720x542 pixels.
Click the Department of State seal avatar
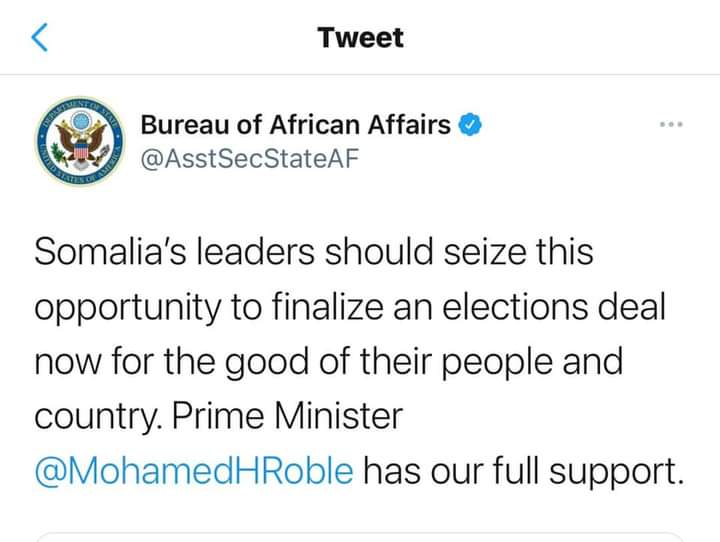click(x=81, y=141)
